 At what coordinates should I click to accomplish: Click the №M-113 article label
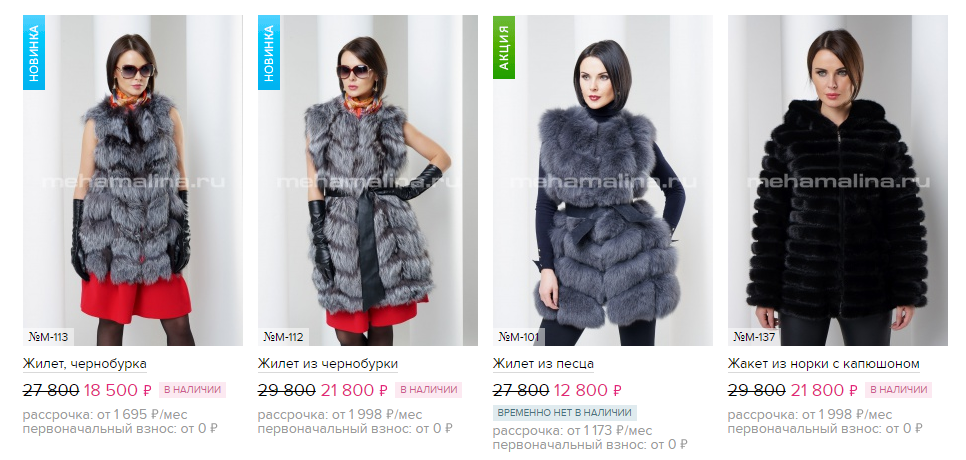click(48, 337)
